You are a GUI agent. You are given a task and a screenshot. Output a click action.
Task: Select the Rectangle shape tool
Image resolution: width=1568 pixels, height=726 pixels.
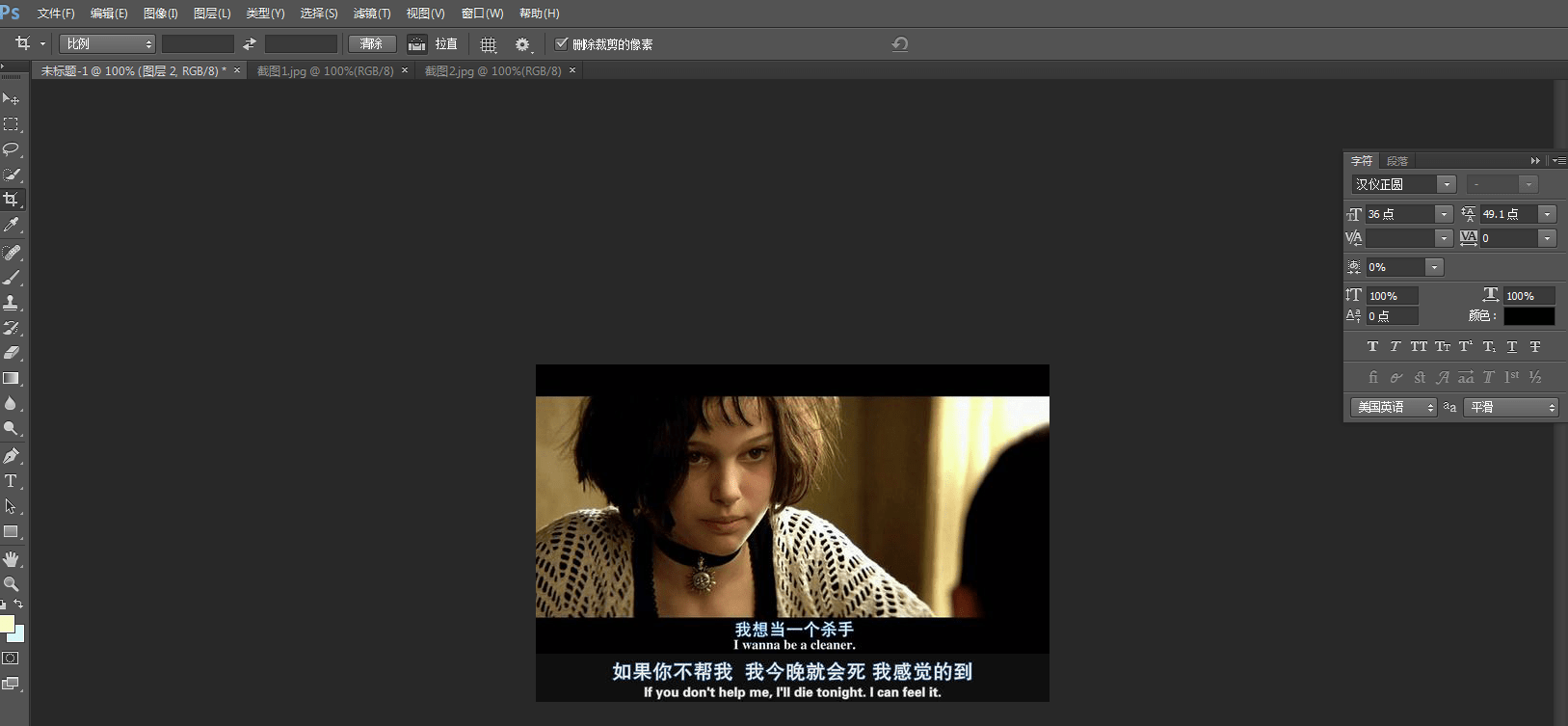[x=12, y=531]
